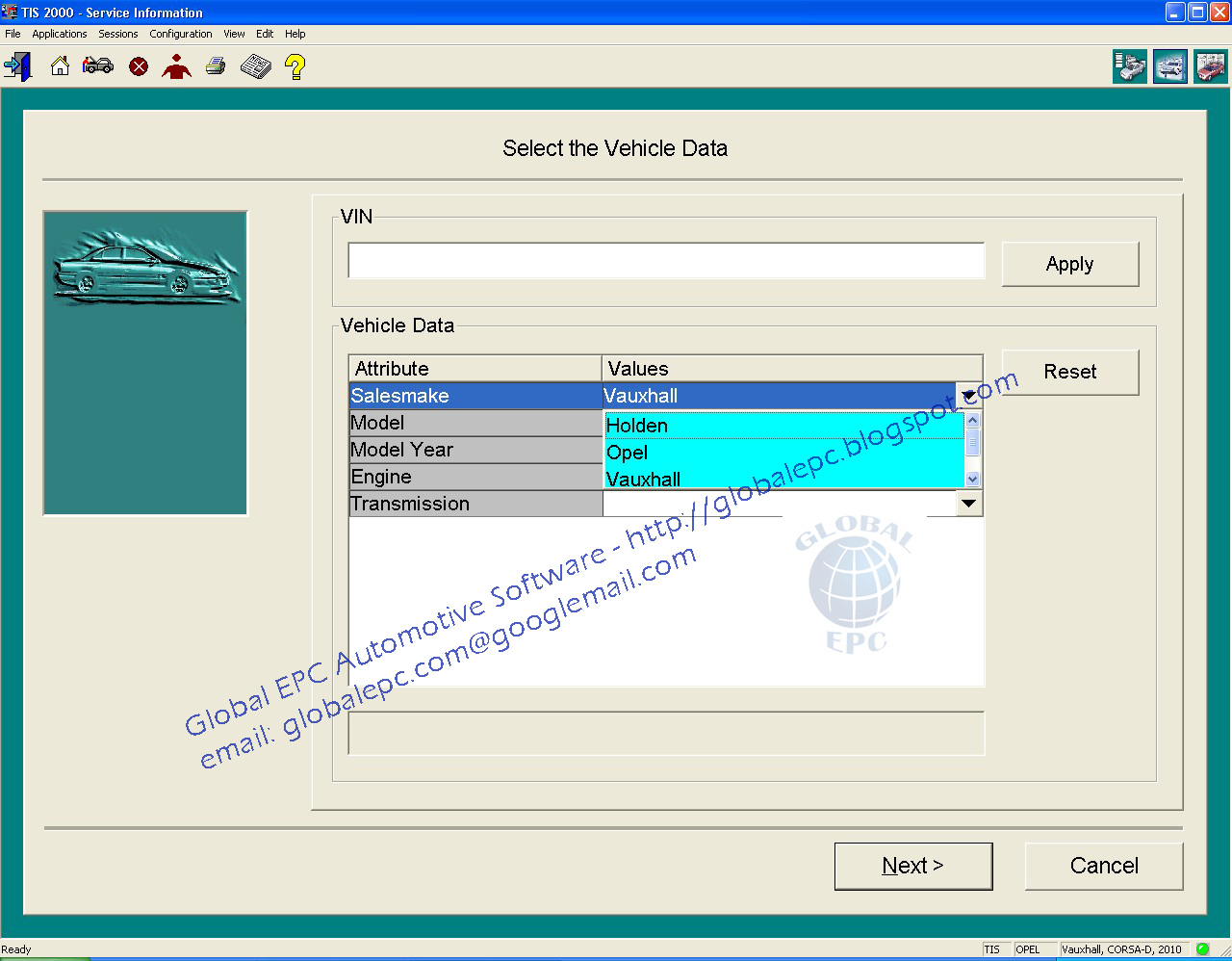Click the Values column header
Screen dimensions: 1232x961
pos(792,369)
